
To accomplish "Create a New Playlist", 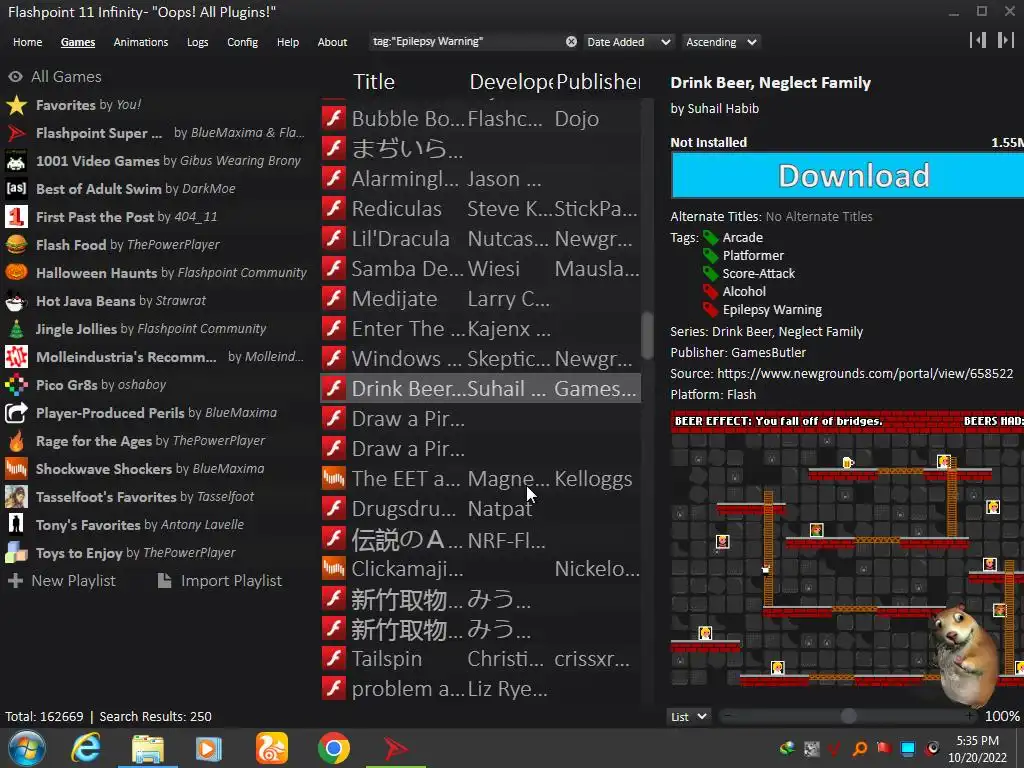I will (62, 581).
